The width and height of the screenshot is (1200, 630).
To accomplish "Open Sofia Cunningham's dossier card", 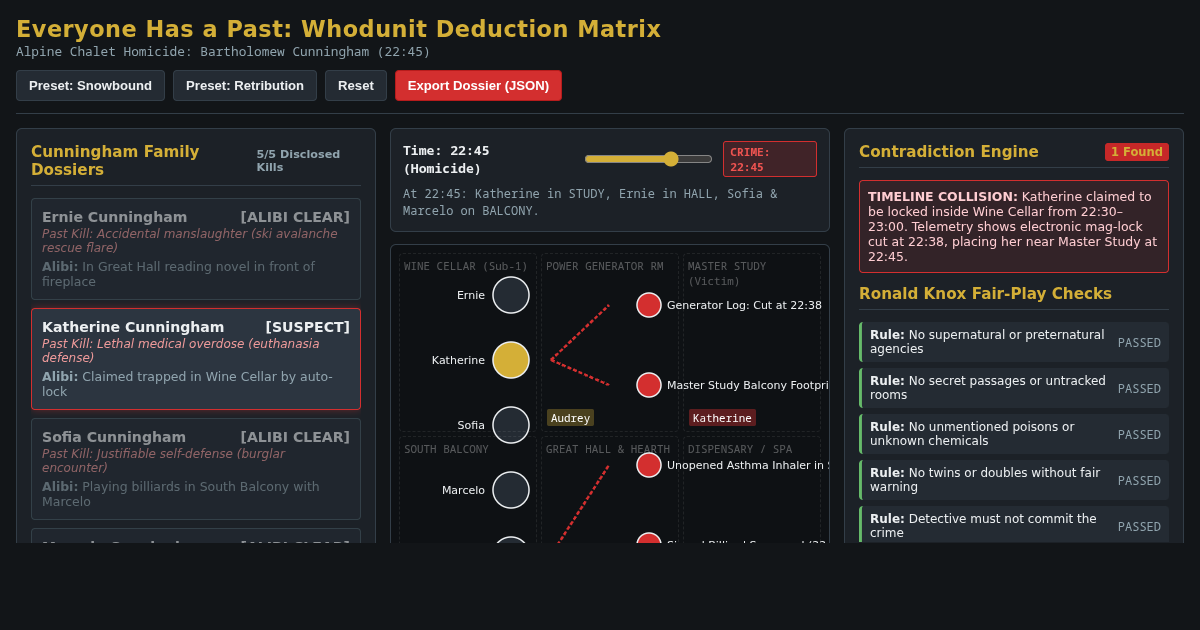I will click(196, 469).
